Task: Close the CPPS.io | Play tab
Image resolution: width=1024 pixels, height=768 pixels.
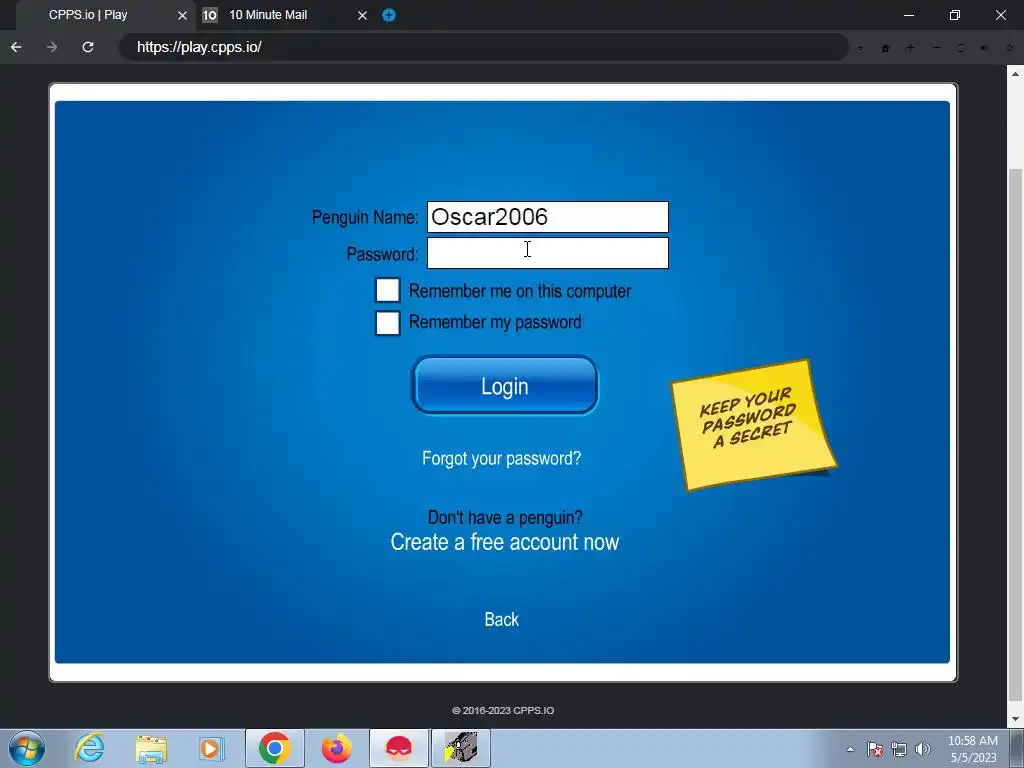Action: (182, 15)
